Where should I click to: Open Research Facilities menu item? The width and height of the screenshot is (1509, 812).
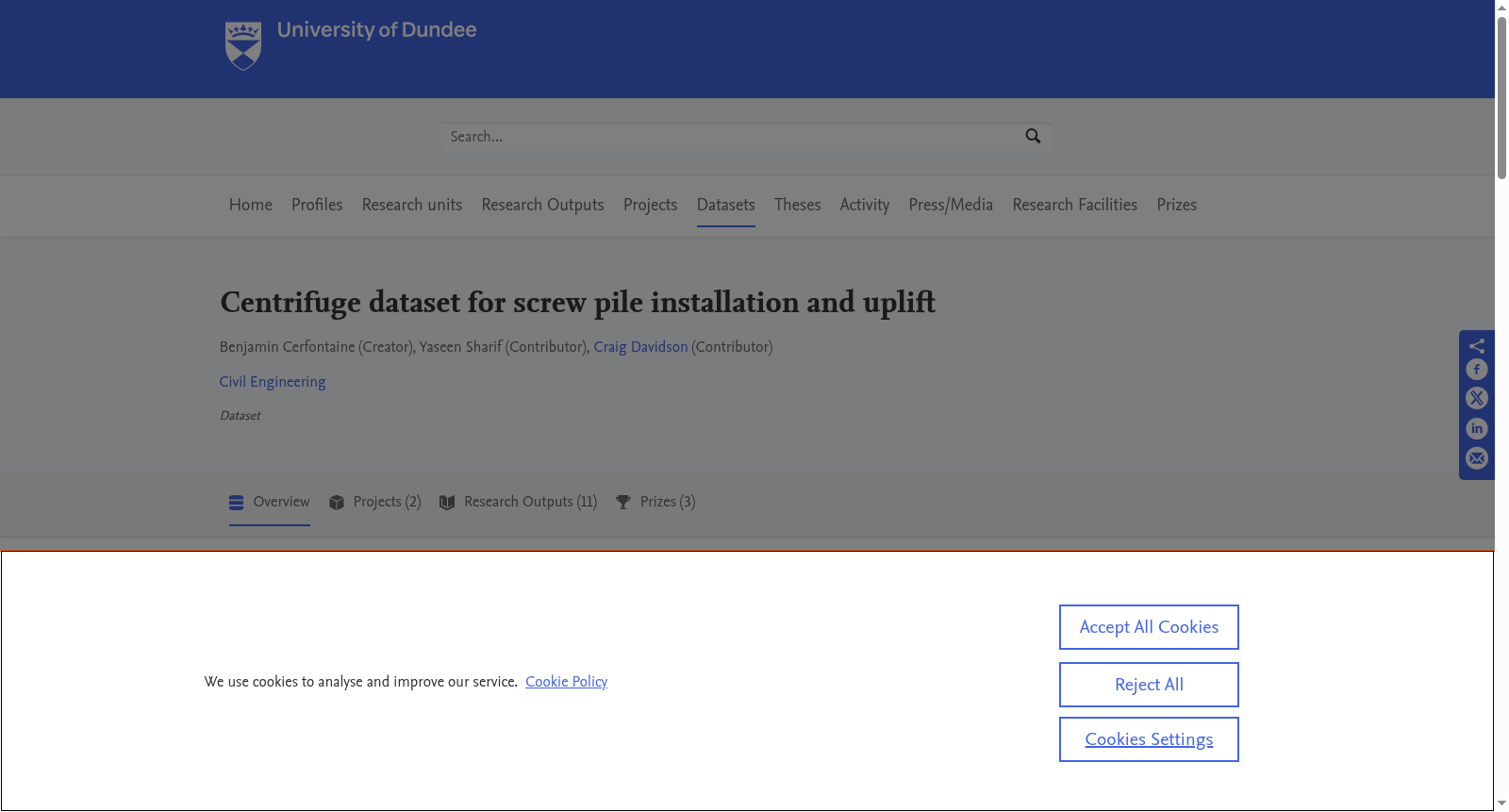coord(1075,205)
